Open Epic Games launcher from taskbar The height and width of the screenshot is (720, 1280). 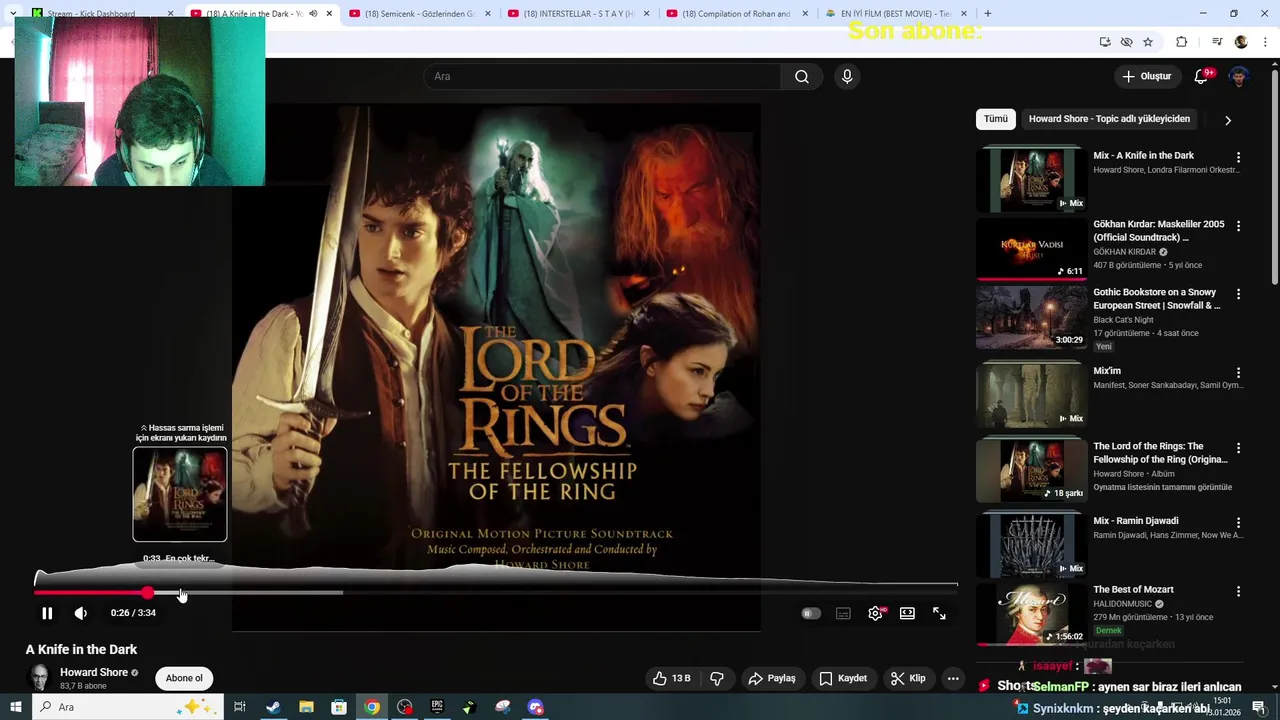point(437,707)
